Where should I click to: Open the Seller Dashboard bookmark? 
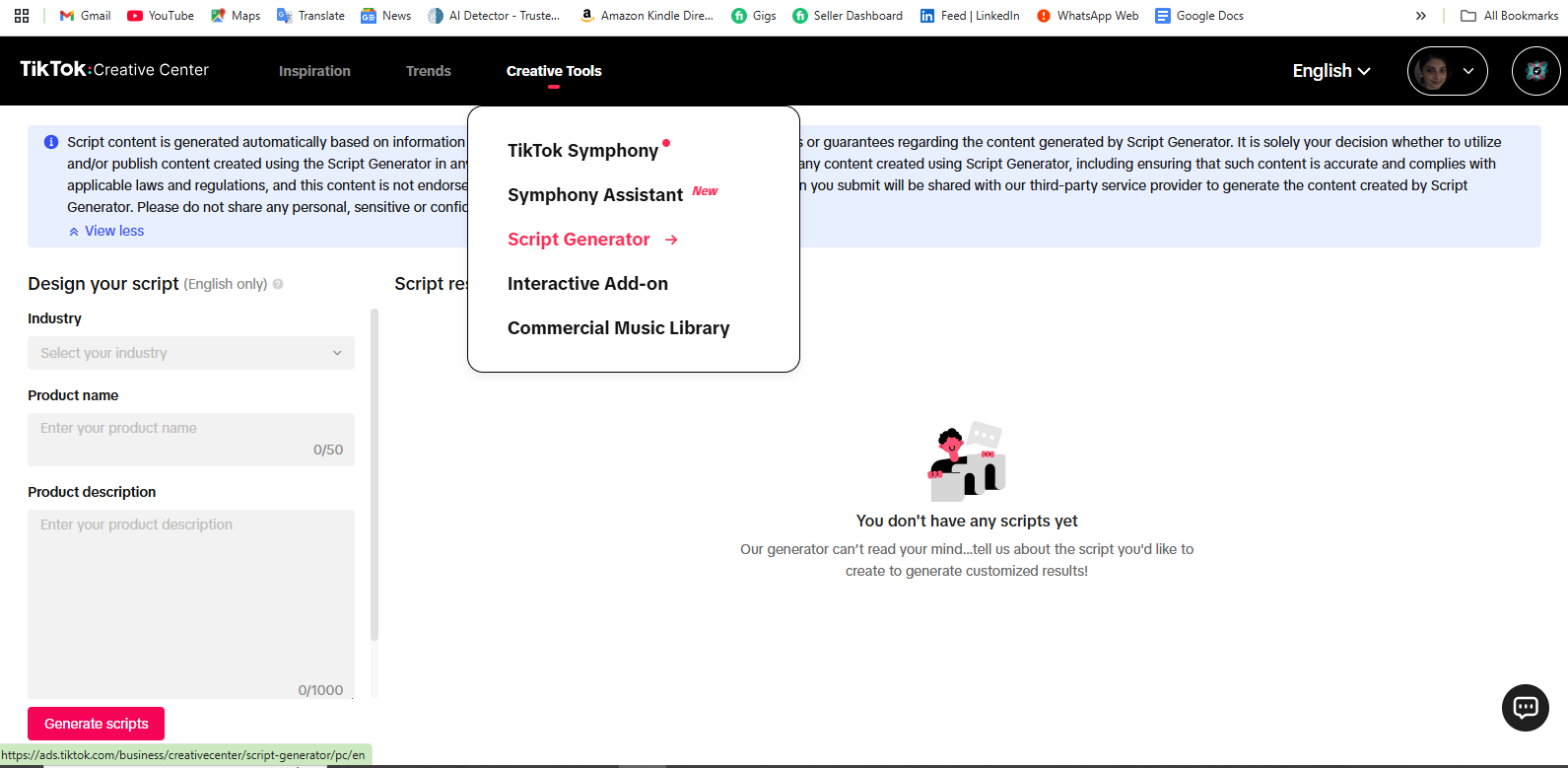848,16
